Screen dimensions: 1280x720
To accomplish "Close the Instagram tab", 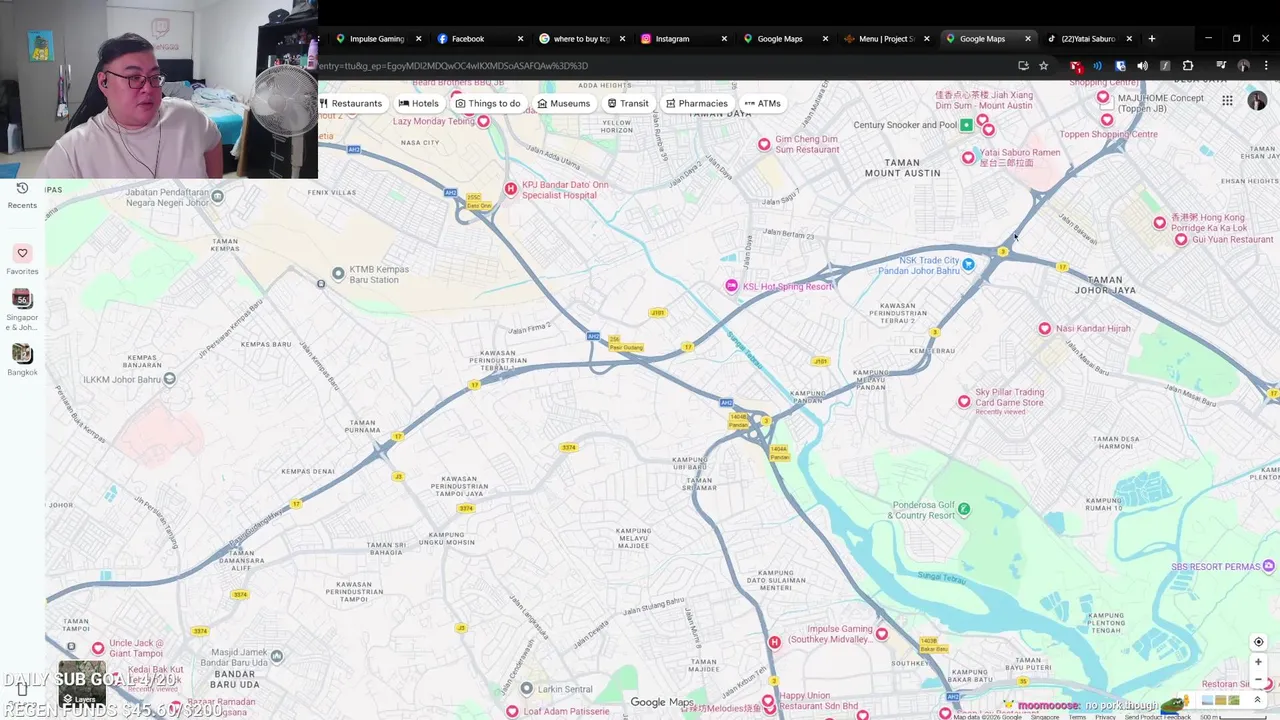I will pos(724,39).
